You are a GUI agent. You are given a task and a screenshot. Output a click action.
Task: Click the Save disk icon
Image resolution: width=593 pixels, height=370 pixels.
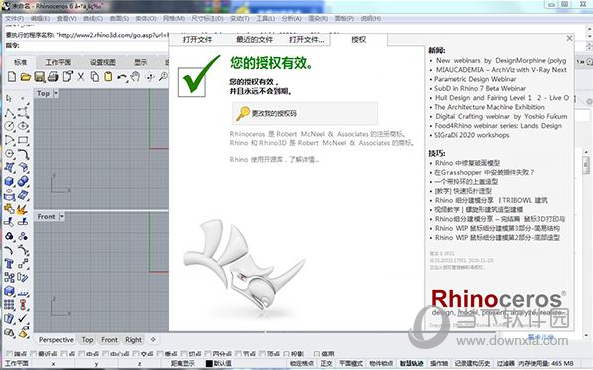pos(39,77)
